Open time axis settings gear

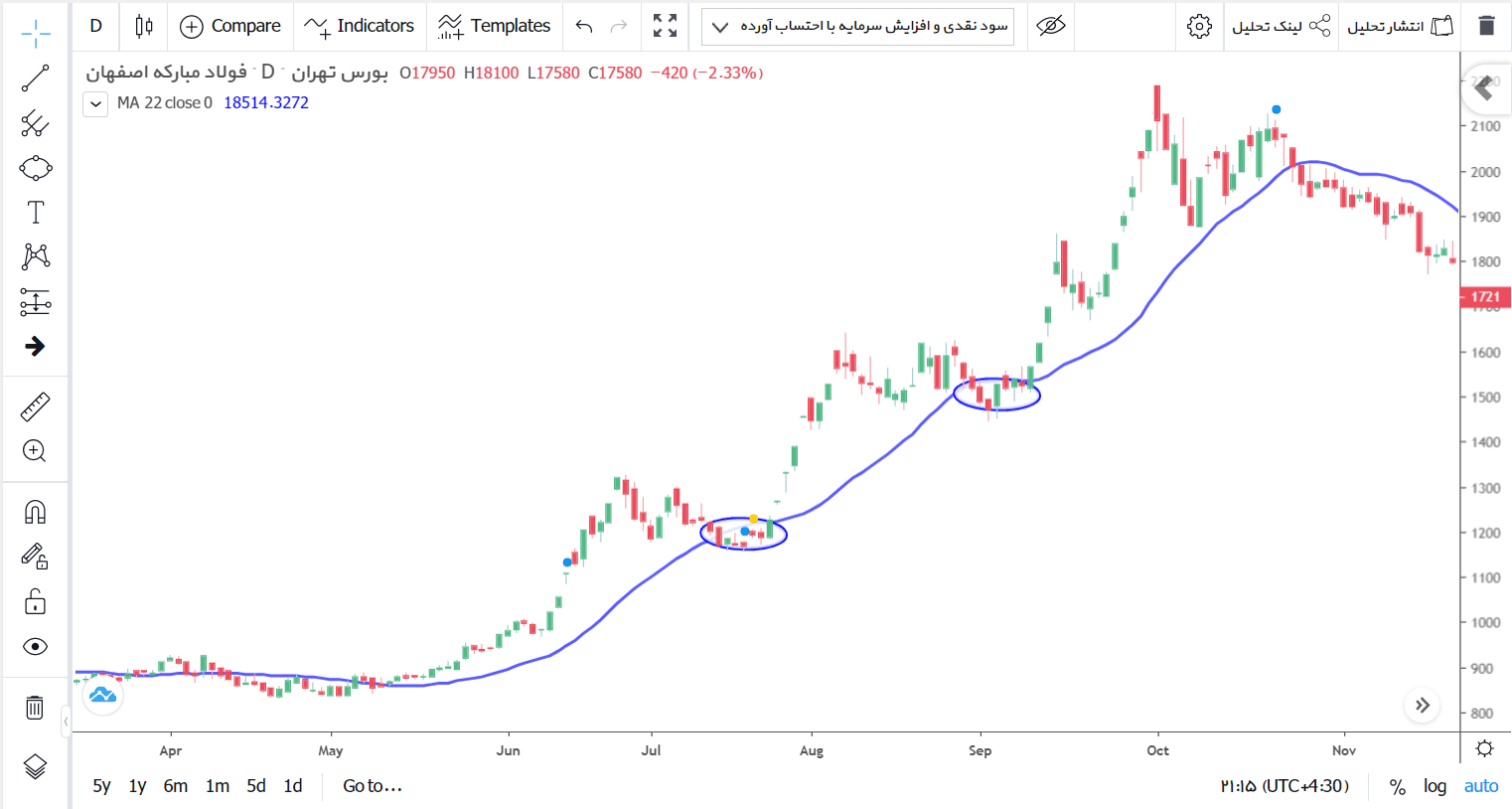[1485, 748]
